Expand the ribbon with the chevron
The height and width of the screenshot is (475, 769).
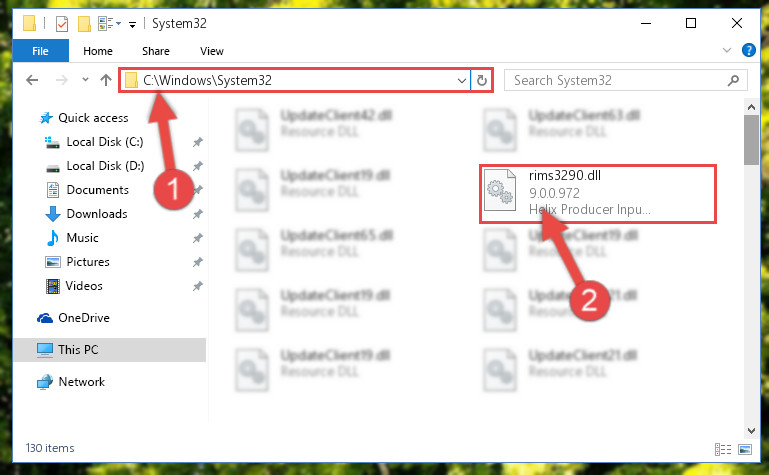pos(727,50)
